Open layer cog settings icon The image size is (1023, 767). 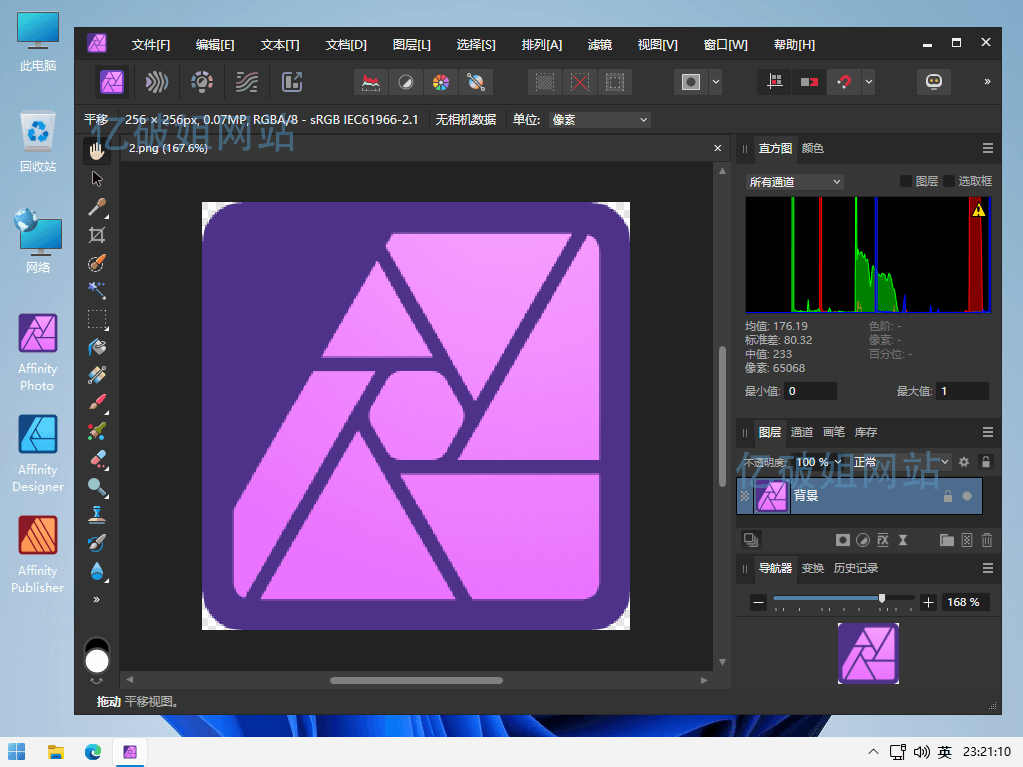tap(964, 462)
